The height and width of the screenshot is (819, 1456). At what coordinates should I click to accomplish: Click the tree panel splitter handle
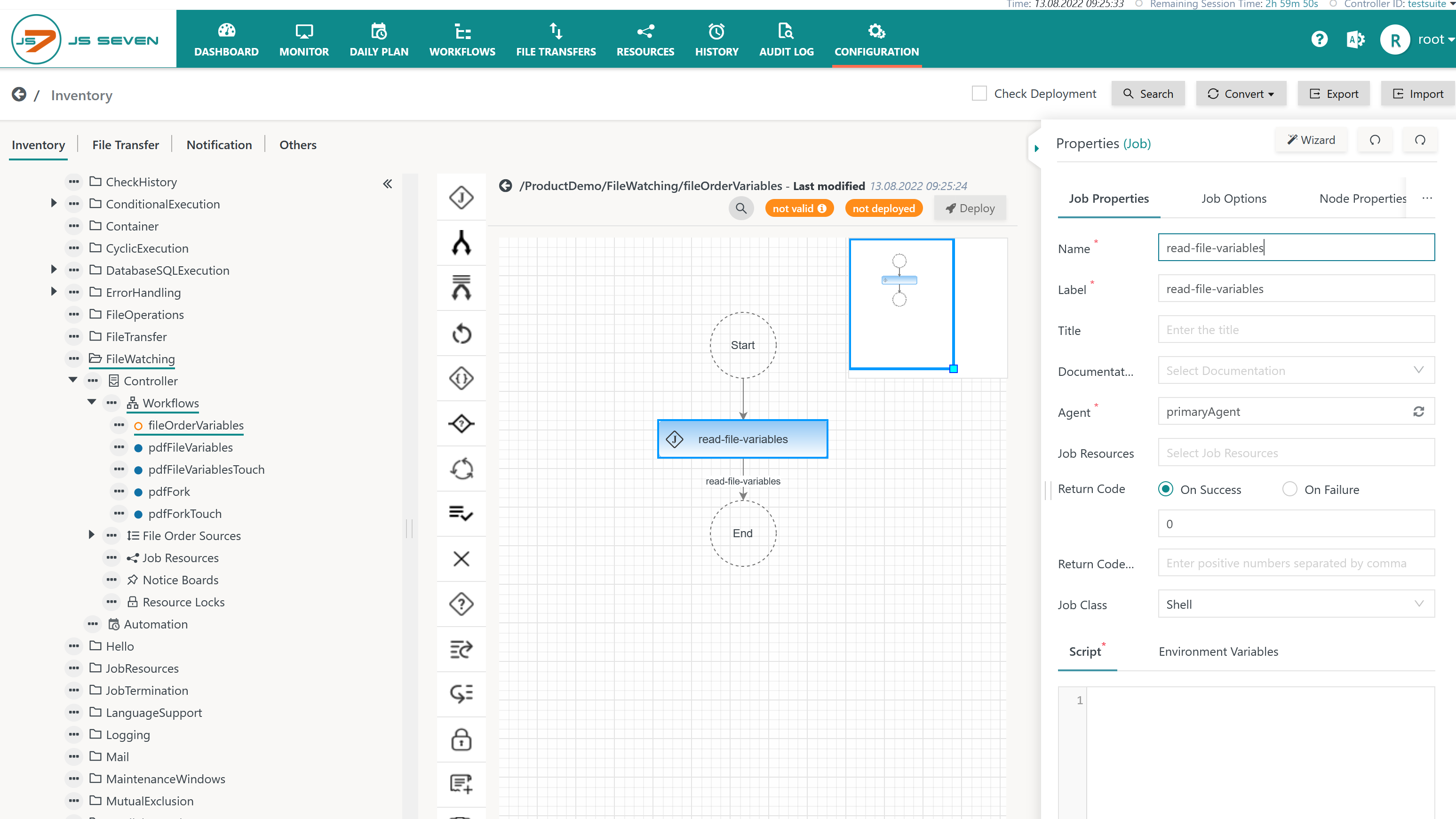coord(409,528)
